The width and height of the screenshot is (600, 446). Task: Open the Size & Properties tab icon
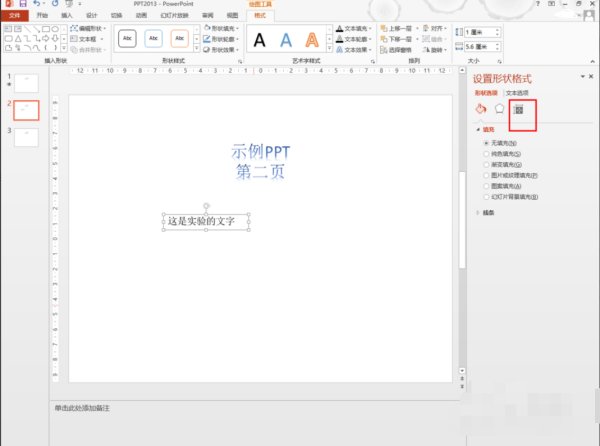(518, 110)
